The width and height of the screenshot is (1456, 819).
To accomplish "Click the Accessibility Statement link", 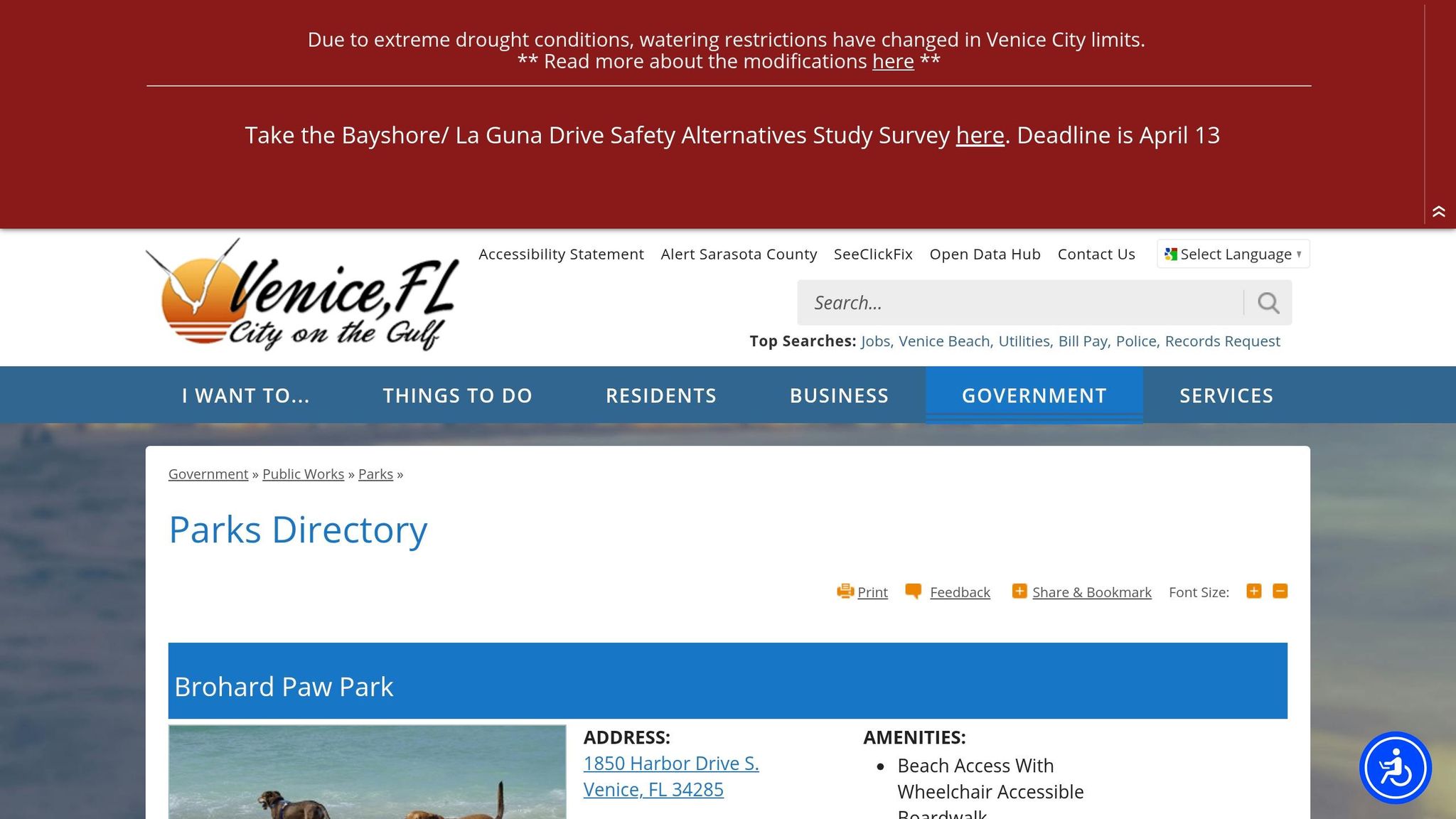I will (x=561, y=254).
